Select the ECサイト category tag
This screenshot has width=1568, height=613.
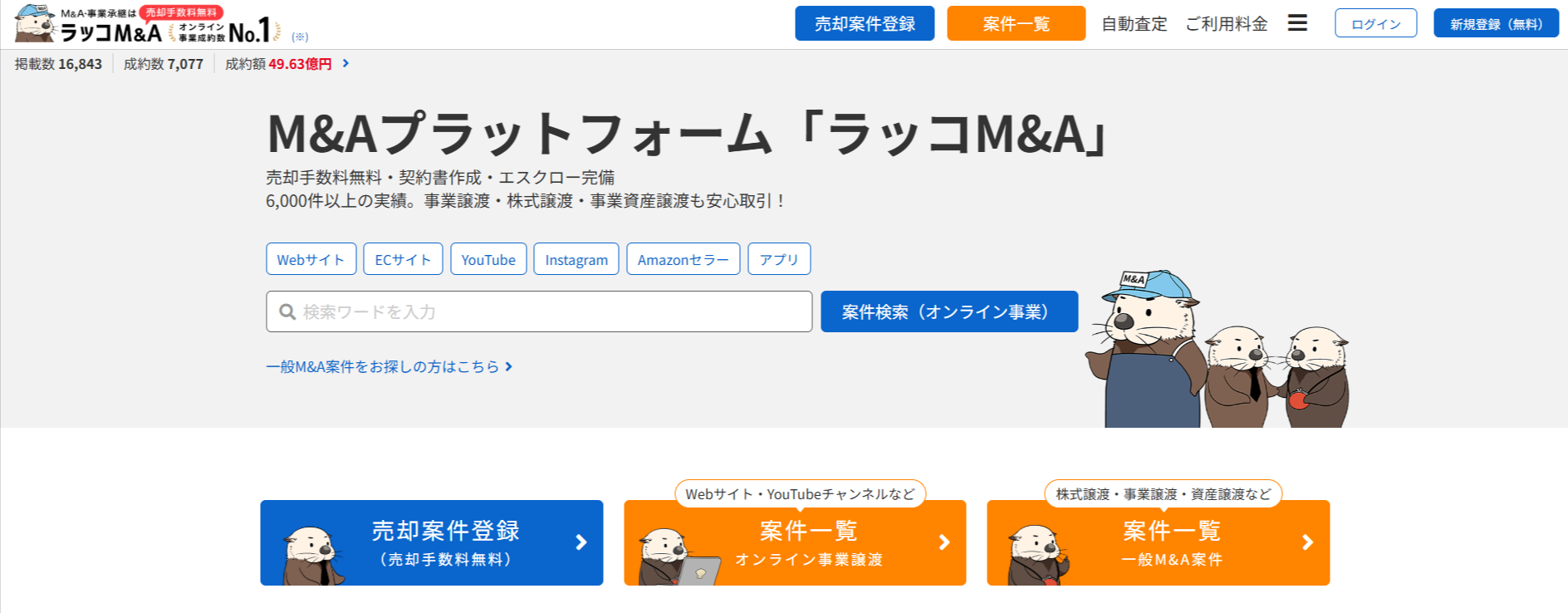pos(403,259)
